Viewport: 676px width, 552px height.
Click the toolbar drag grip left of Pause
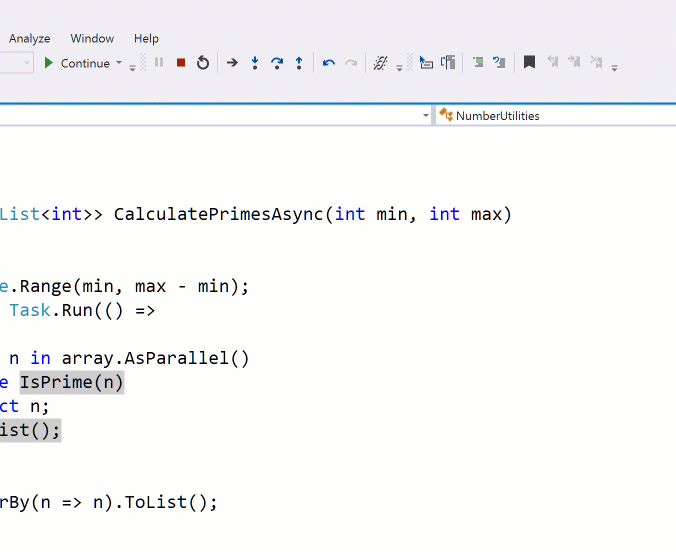click(x=143, y=63)
